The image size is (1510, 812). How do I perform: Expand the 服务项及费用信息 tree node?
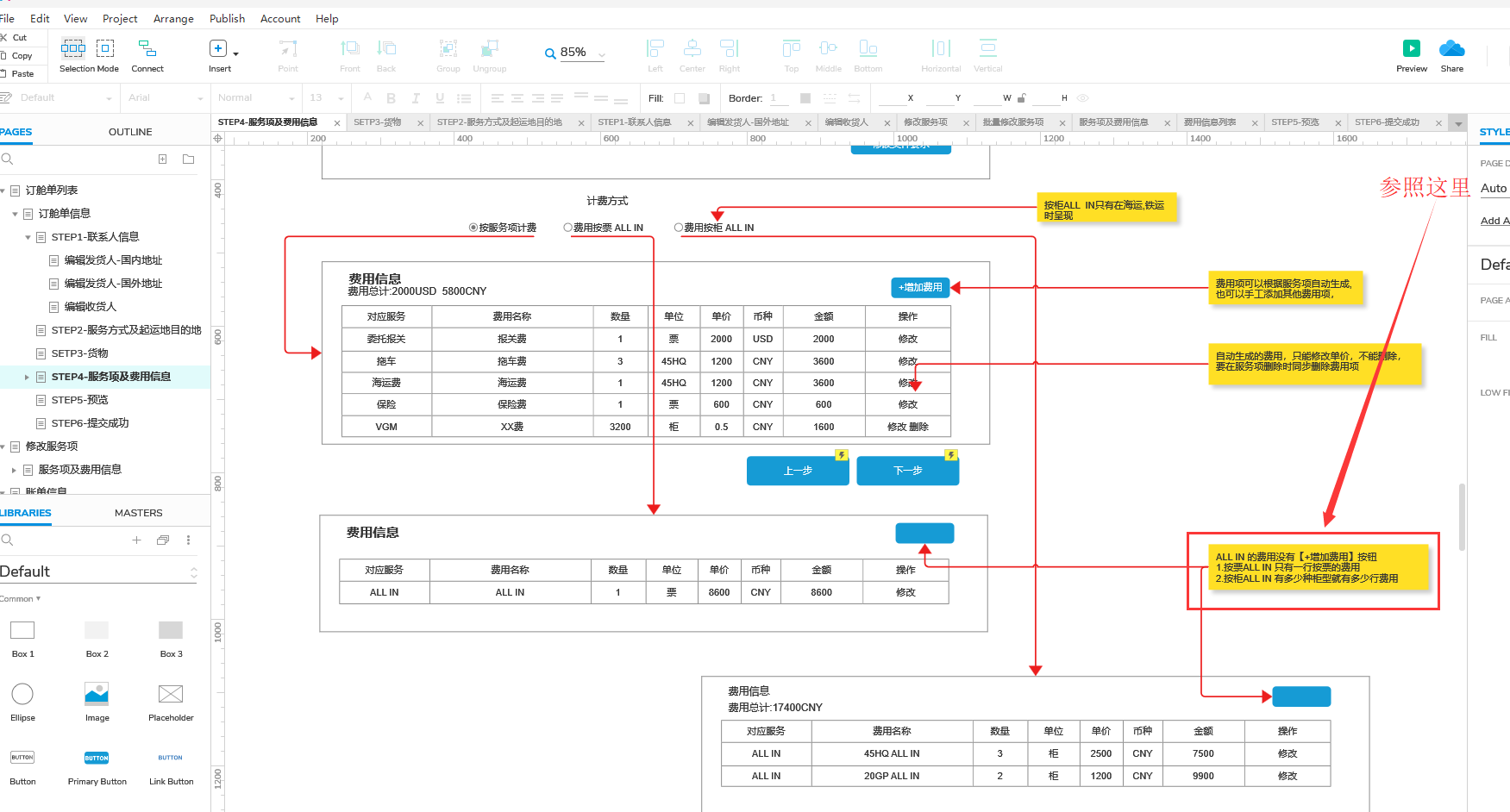point(14,470)
